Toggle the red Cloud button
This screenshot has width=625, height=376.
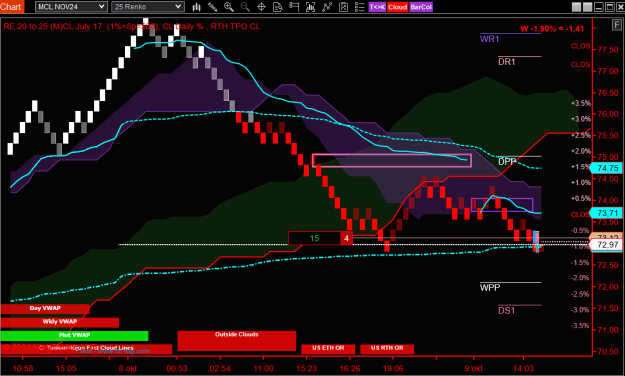pyautogui.click(x=397, y=7)
